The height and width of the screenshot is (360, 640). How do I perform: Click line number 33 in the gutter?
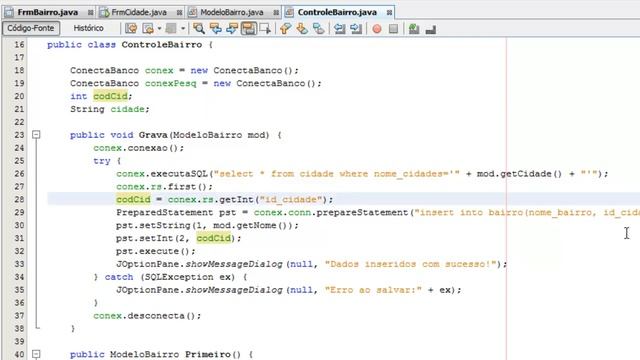pos(19,264)
